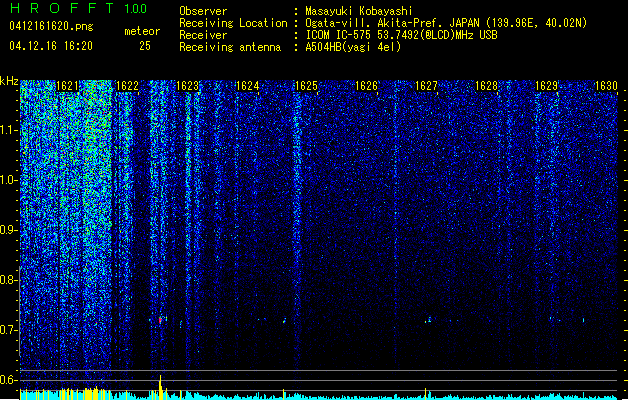Screen dimensions: 629x400
Task: Click the 1630 time marker
Action: [606, 86]
